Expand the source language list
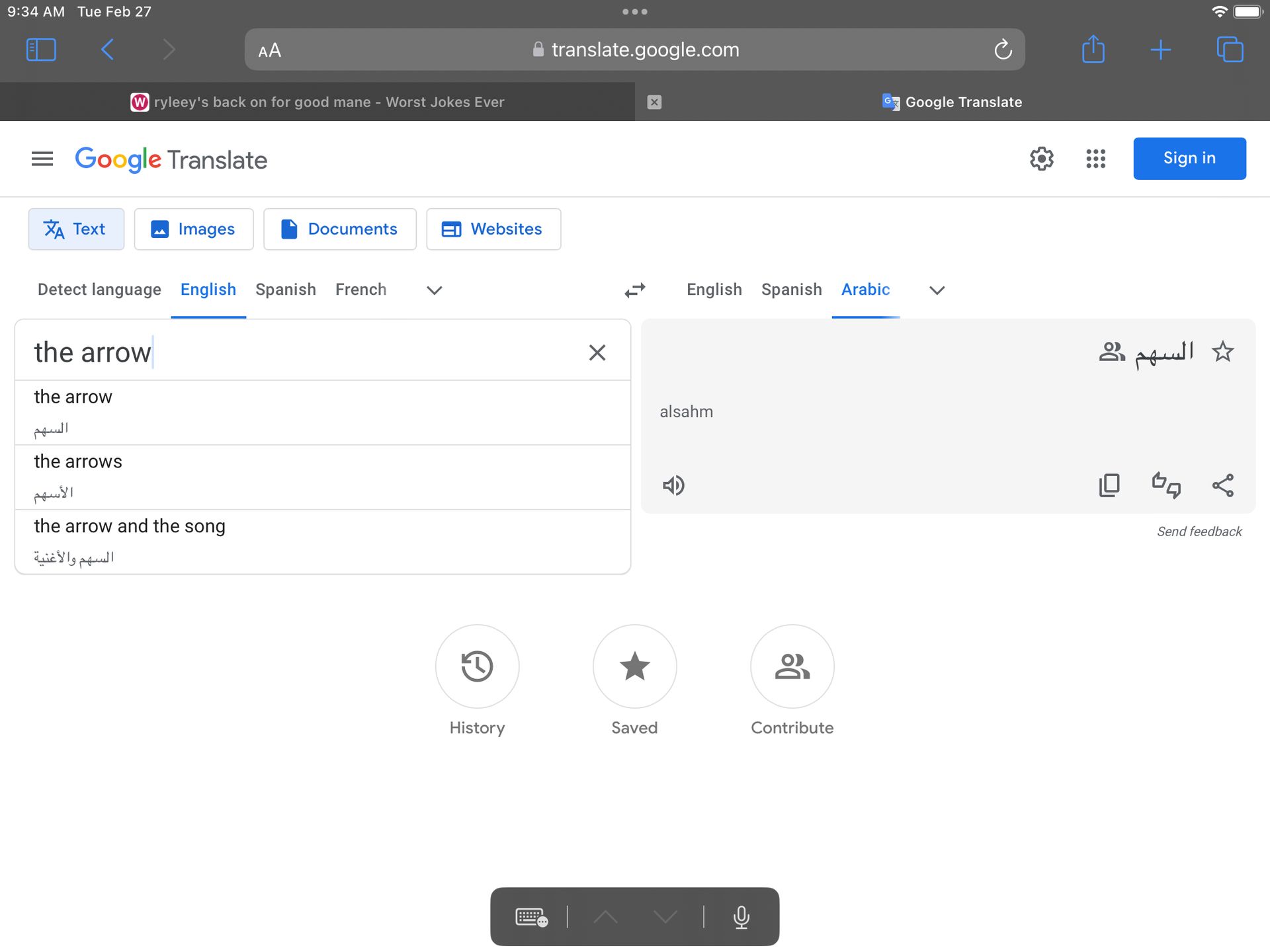Viewport: 1270px width, 952px height. click(x=434, y=290)
